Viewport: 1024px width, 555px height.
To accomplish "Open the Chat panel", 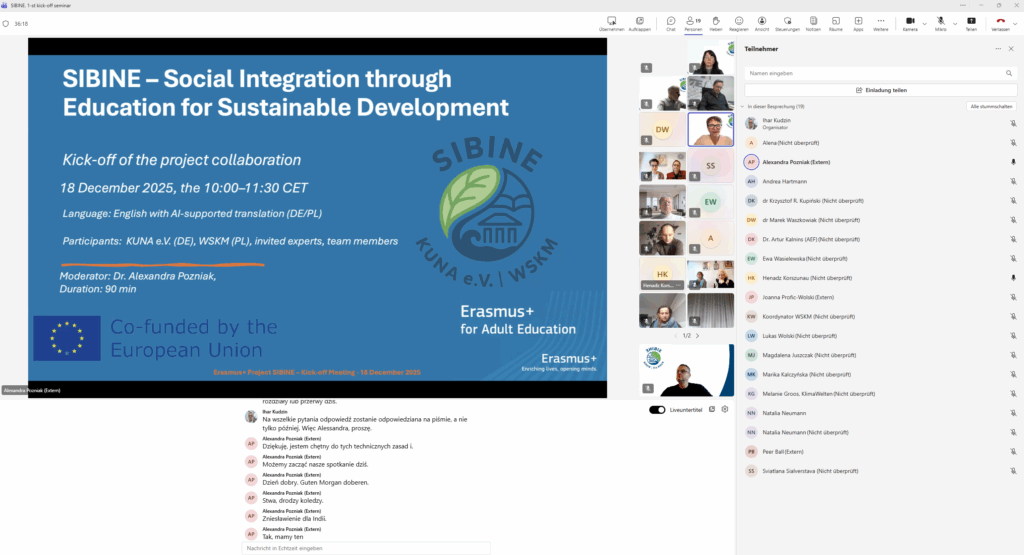I will click(x=671, y=22).
